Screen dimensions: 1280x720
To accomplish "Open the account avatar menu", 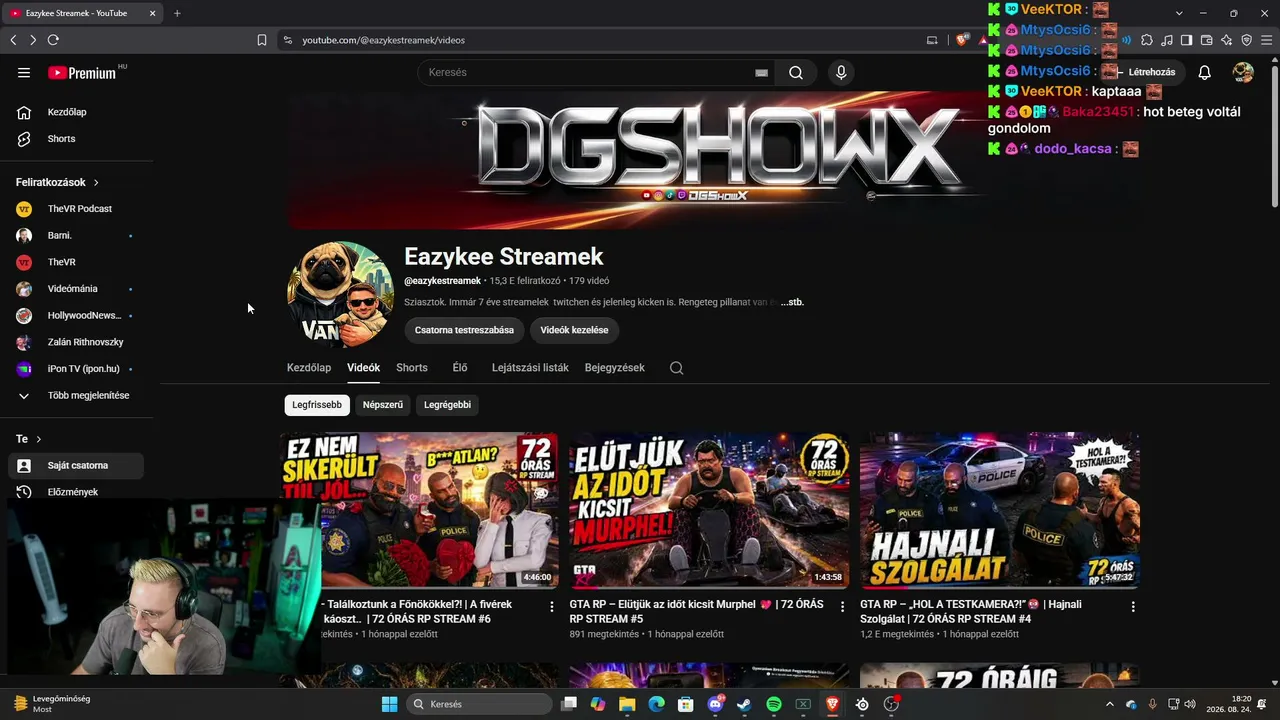I will pyautogui.click(x=1243, y=73).
